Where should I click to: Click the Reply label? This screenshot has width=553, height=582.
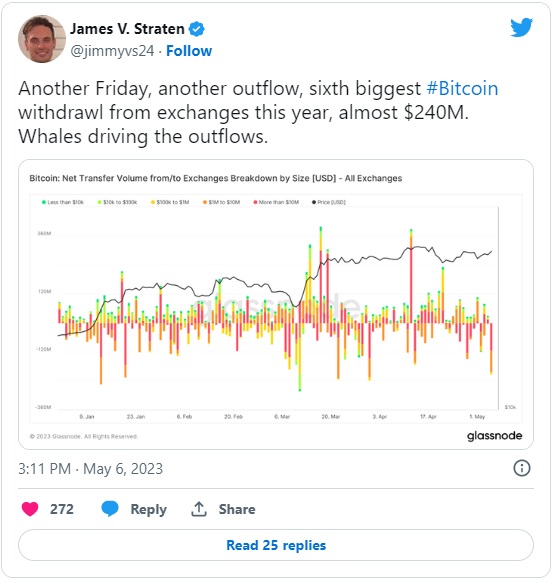click(x=148, y=509)
